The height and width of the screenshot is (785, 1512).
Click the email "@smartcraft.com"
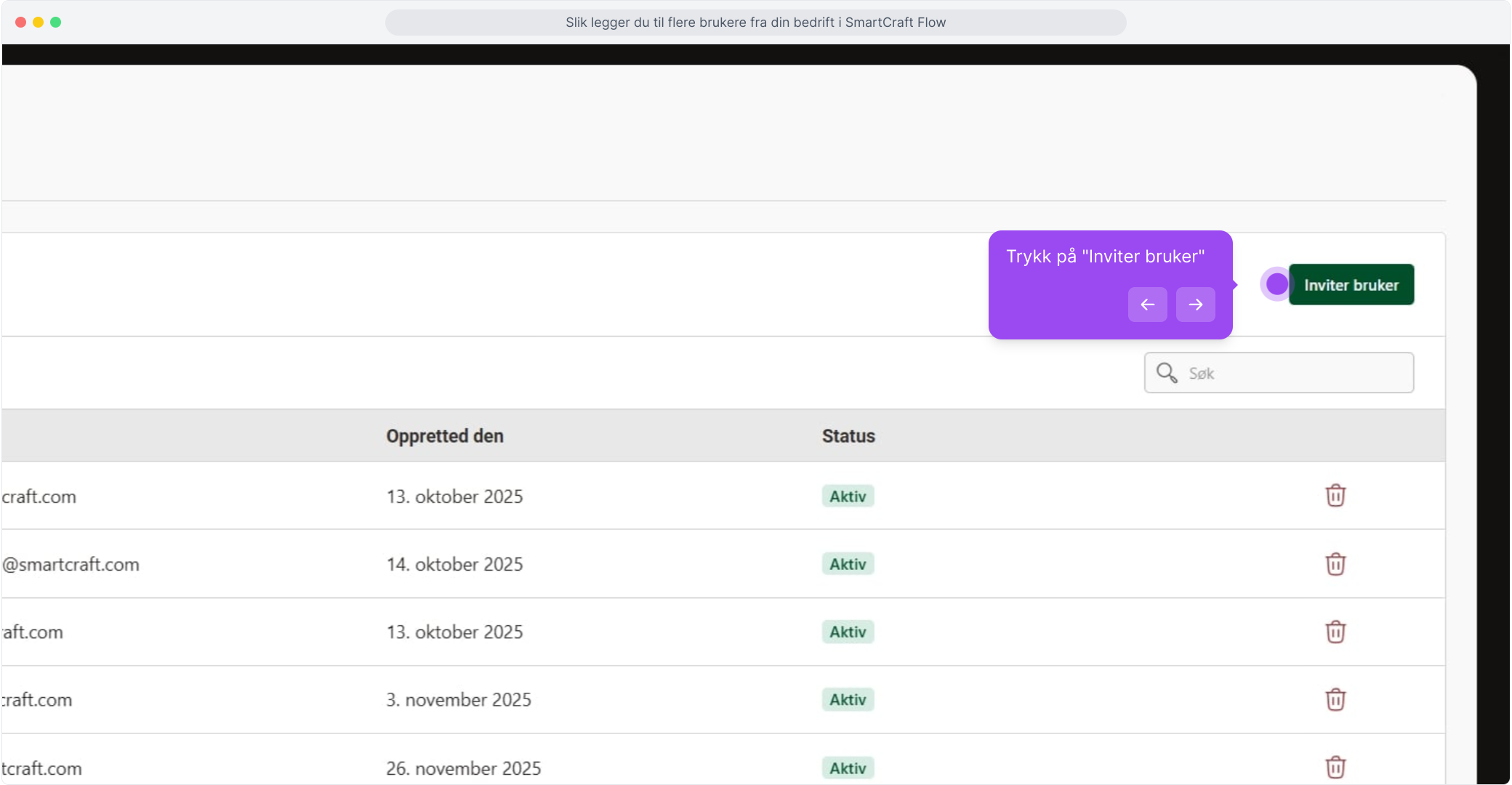point(71,564)
